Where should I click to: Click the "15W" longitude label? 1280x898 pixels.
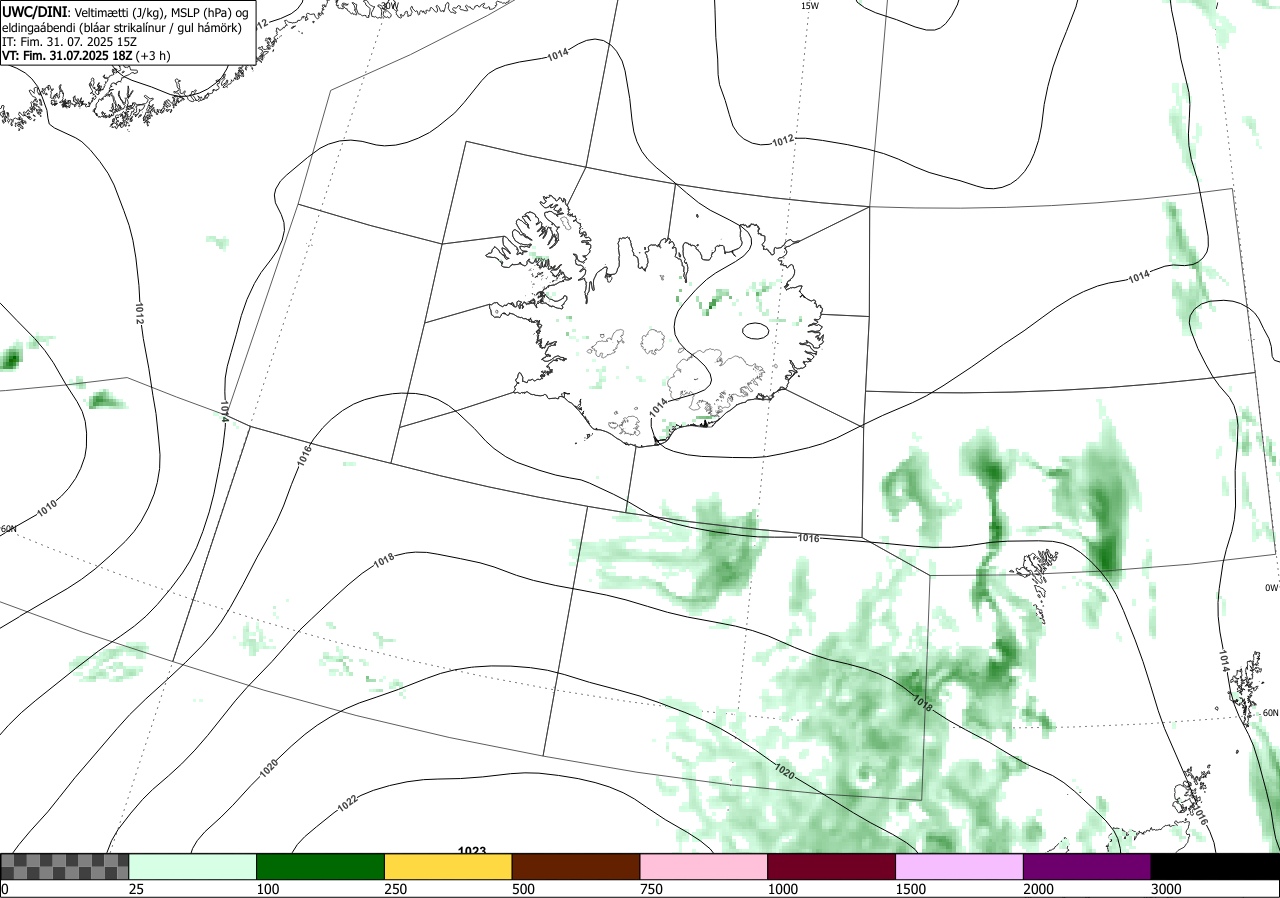pyautogui.click(x=810, y=5)
